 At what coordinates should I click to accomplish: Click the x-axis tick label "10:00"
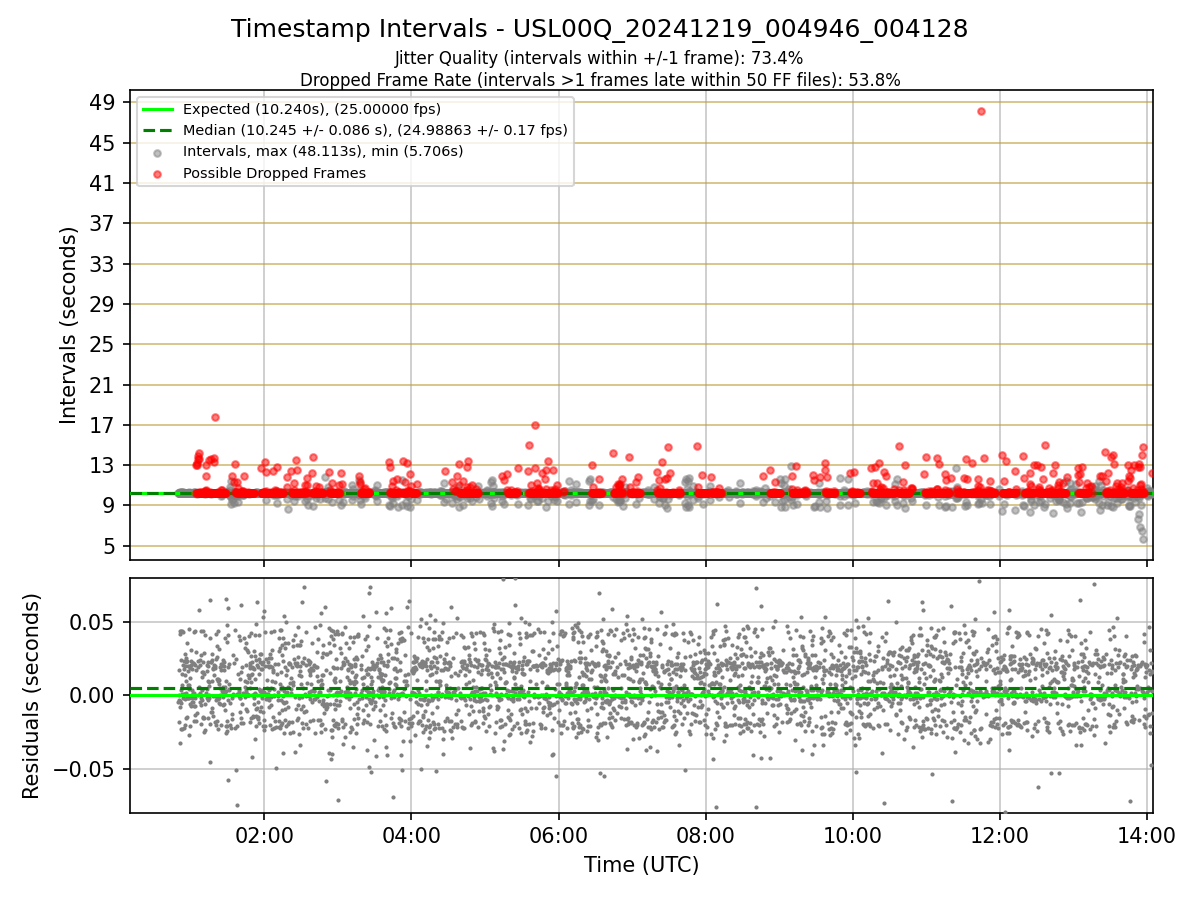tap(853, 835)
